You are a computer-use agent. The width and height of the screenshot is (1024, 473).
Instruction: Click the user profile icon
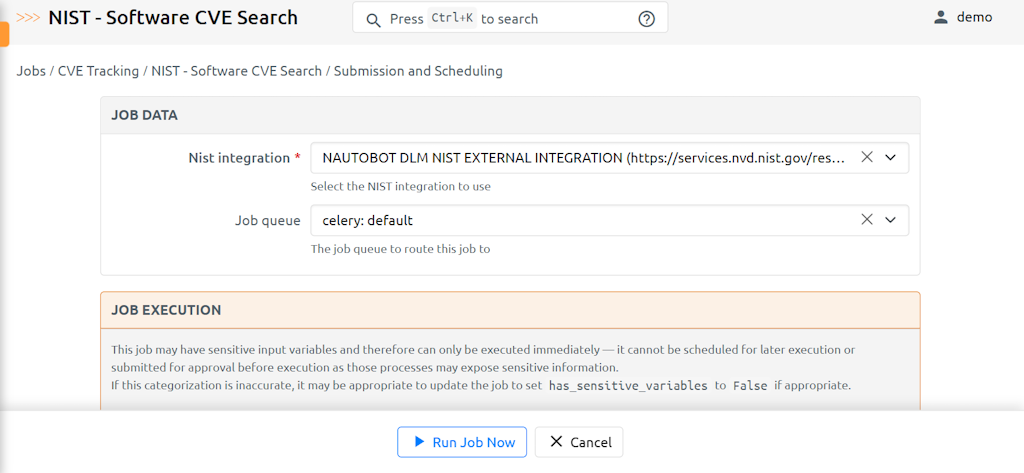(x=940, y=17)
